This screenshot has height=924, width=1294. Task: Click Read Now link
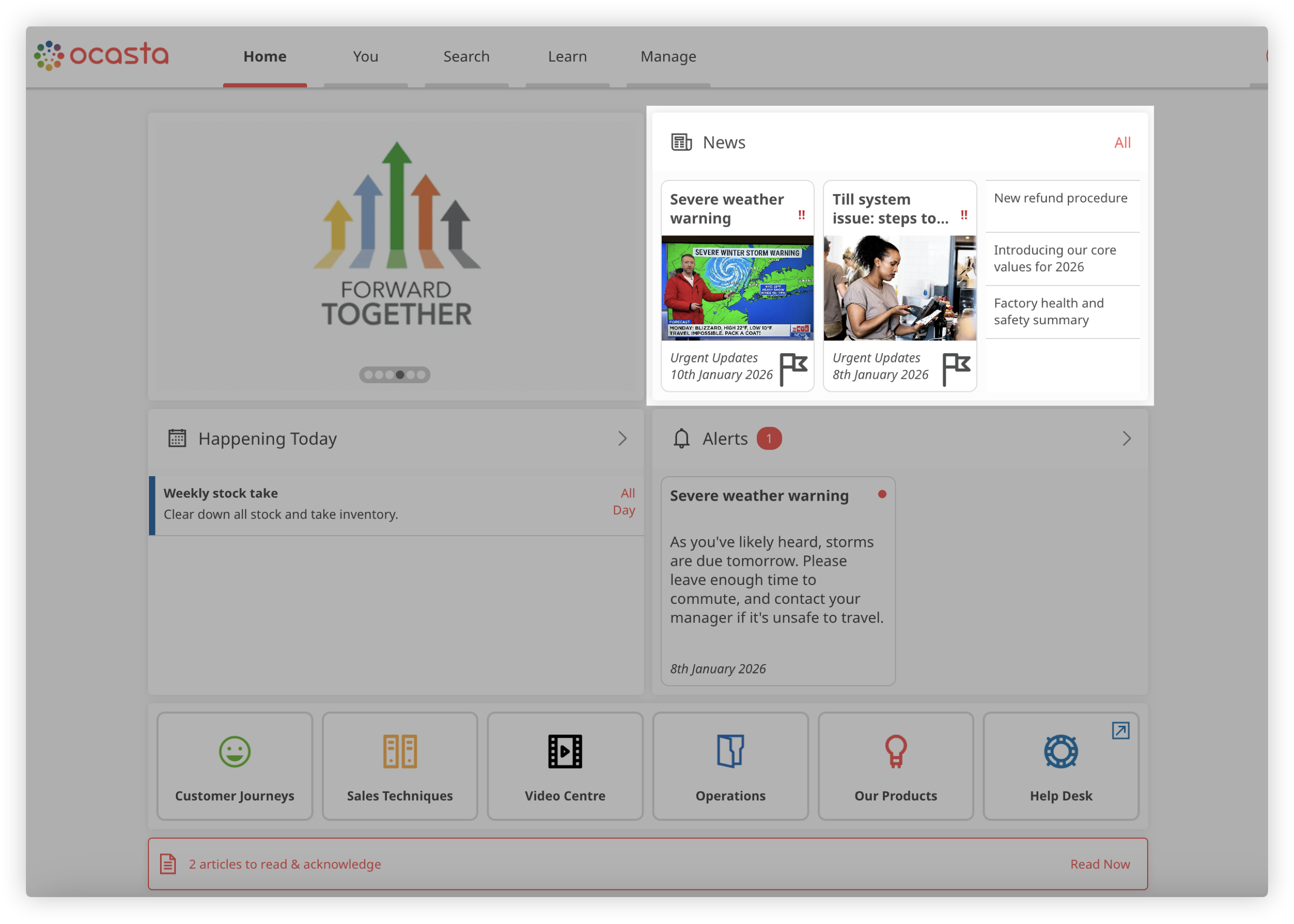coord(1099,864)
